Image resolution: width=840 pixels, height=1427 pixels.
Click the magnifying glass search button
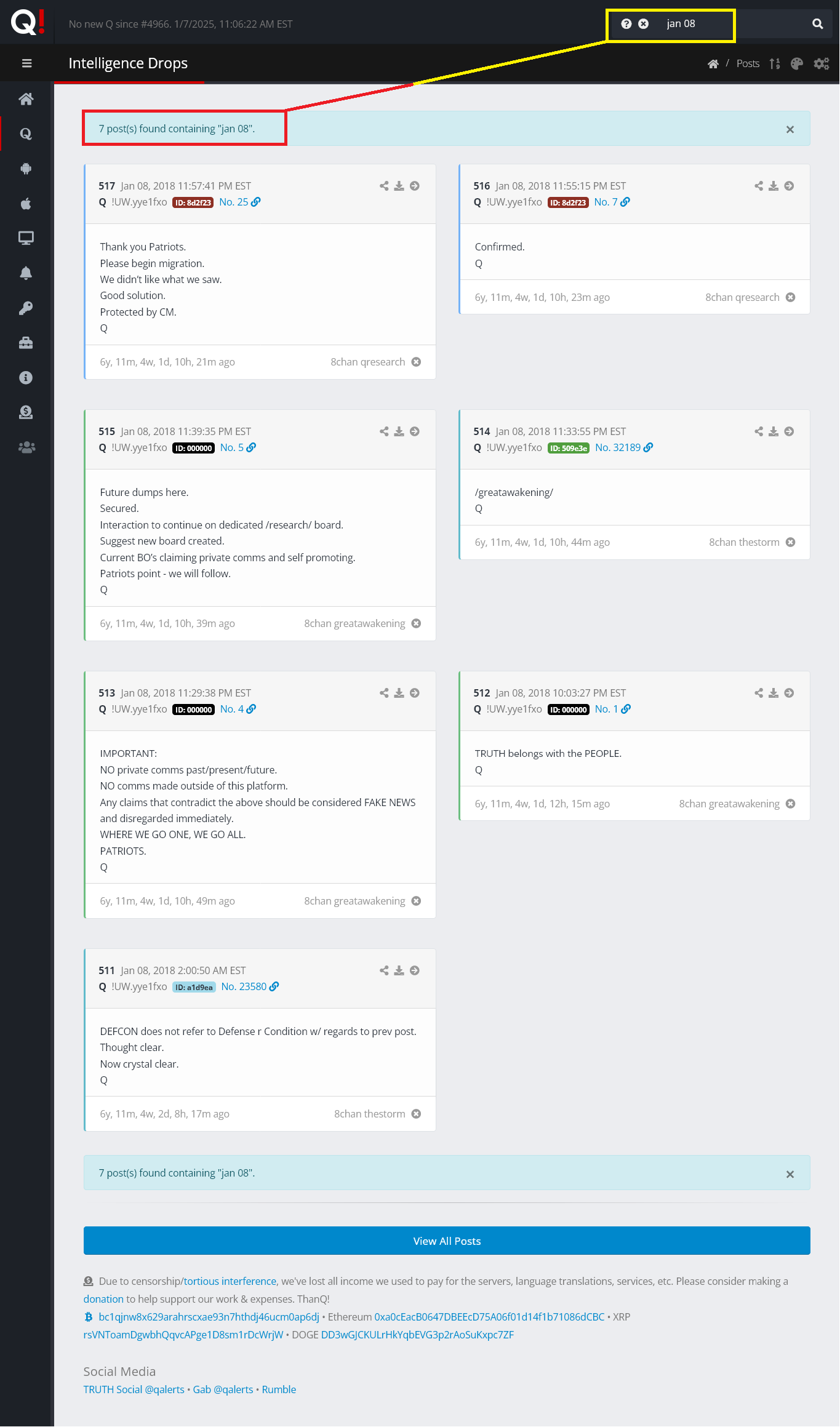coord(818,24)
